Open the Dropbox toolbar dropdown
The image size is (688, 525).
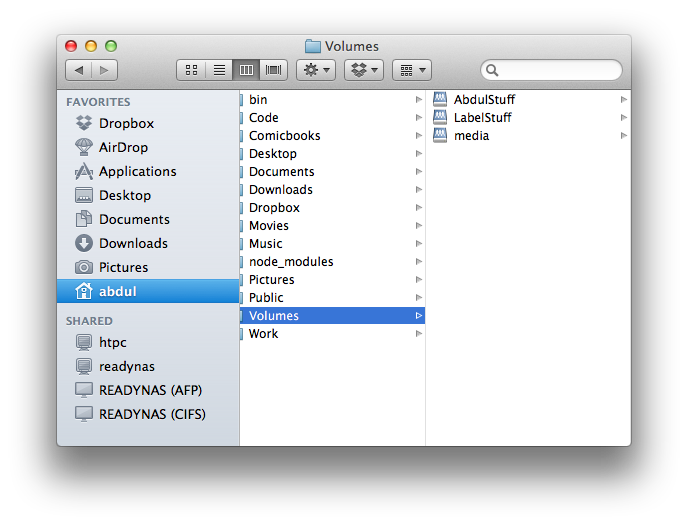(363, 70)
